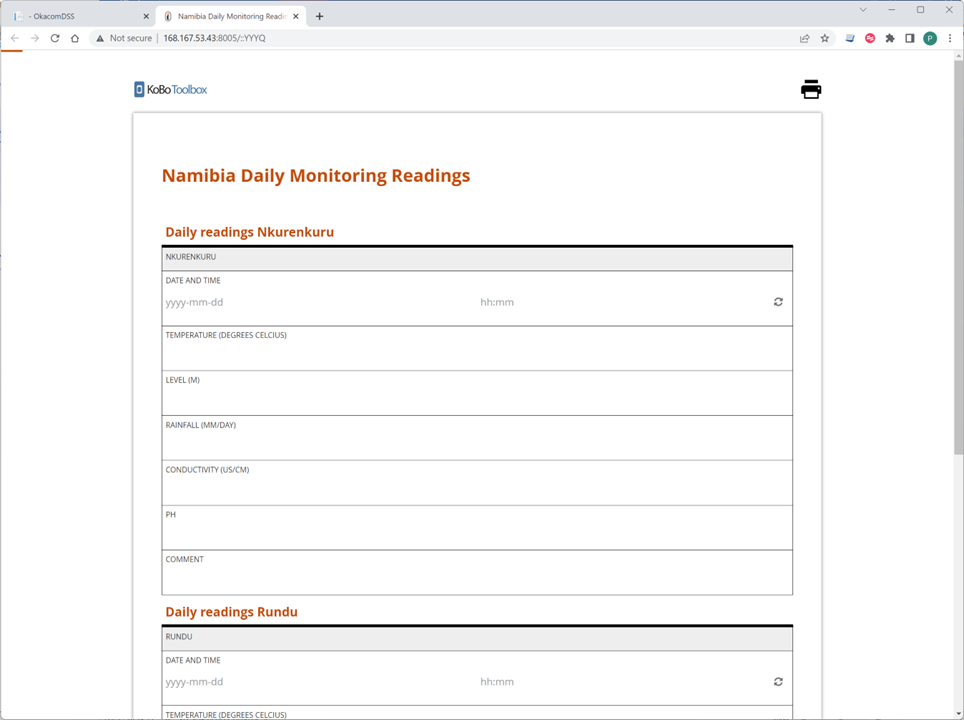Click RUNDU group header row

click(477, 638)
